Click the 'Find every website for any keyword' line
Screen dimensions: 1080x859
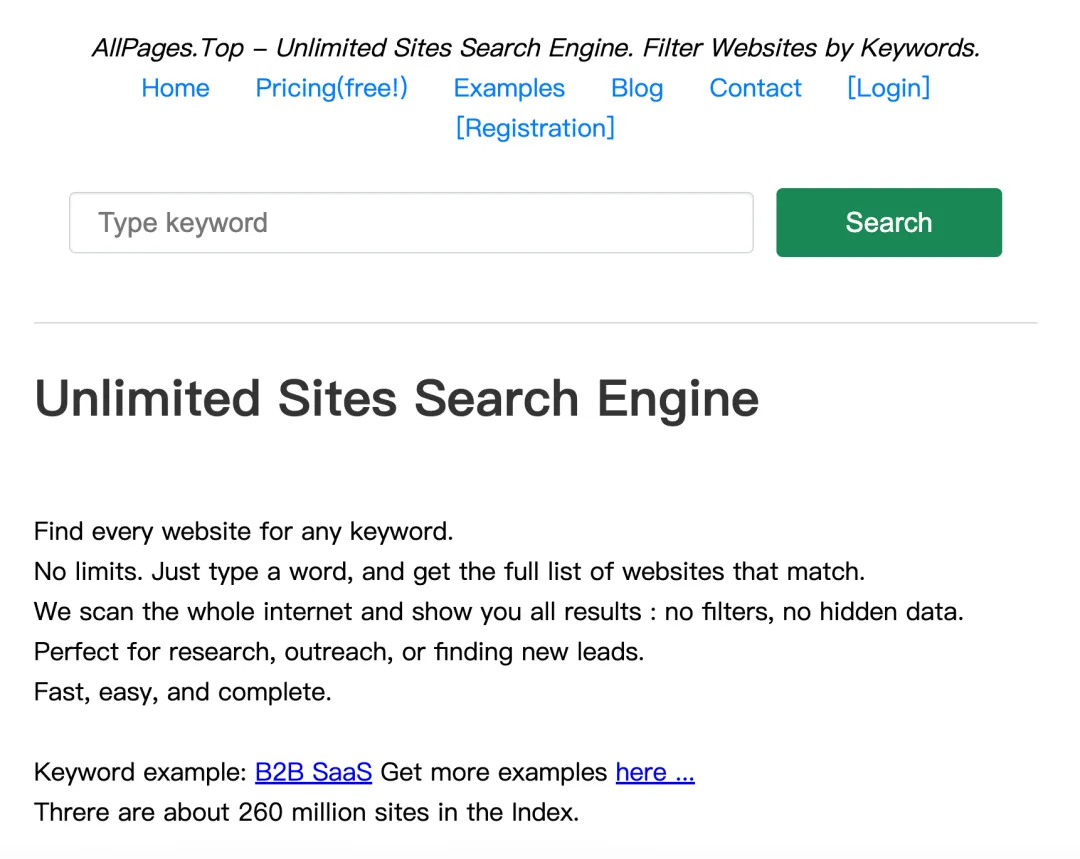pyautogui.click(x=243, y=531)
